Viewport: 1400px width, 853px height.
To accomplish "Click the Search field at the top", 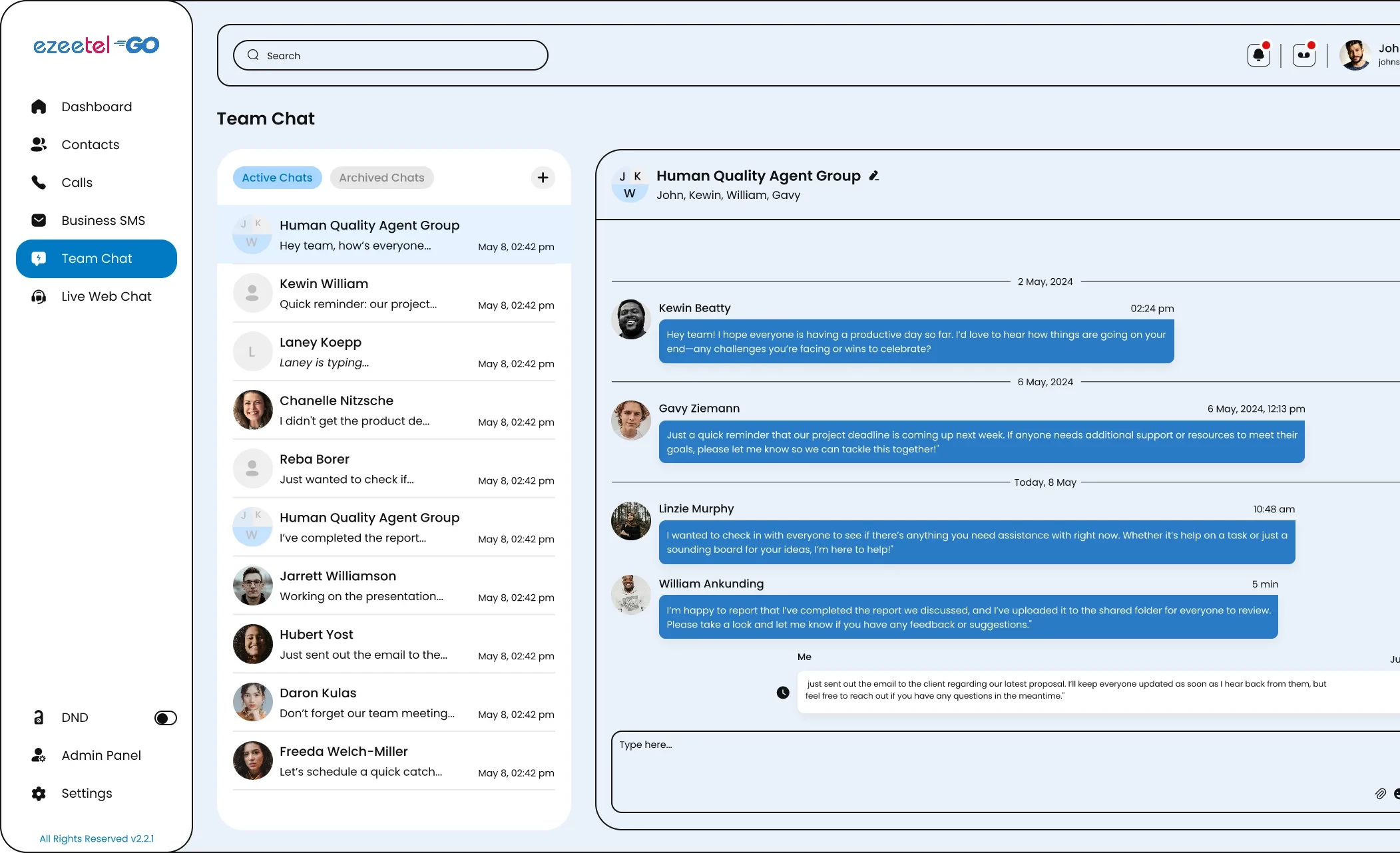I will [x=390, y=55].
